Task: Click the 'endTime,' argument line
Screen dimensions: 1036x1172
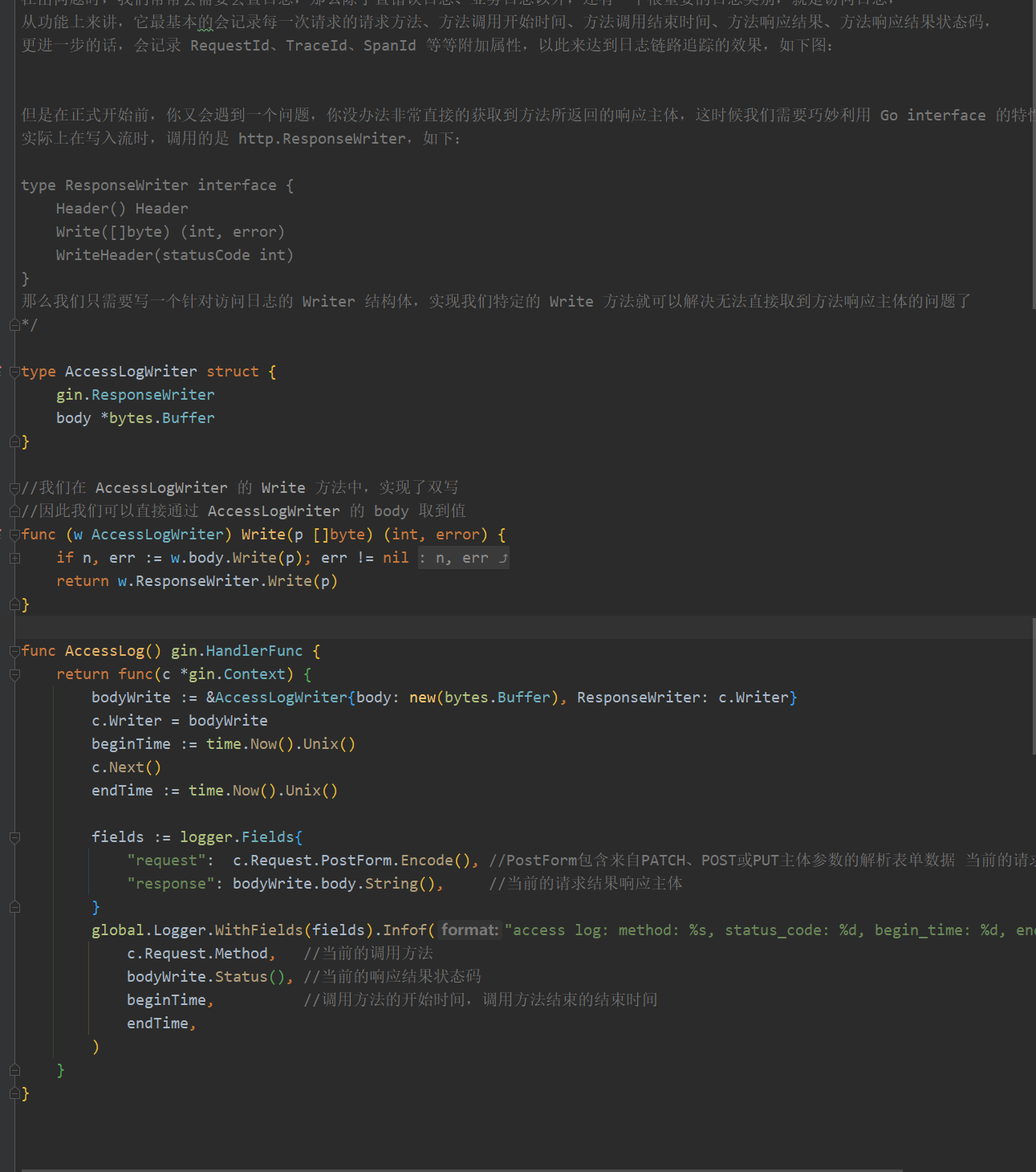Action: coord(162,1023)
